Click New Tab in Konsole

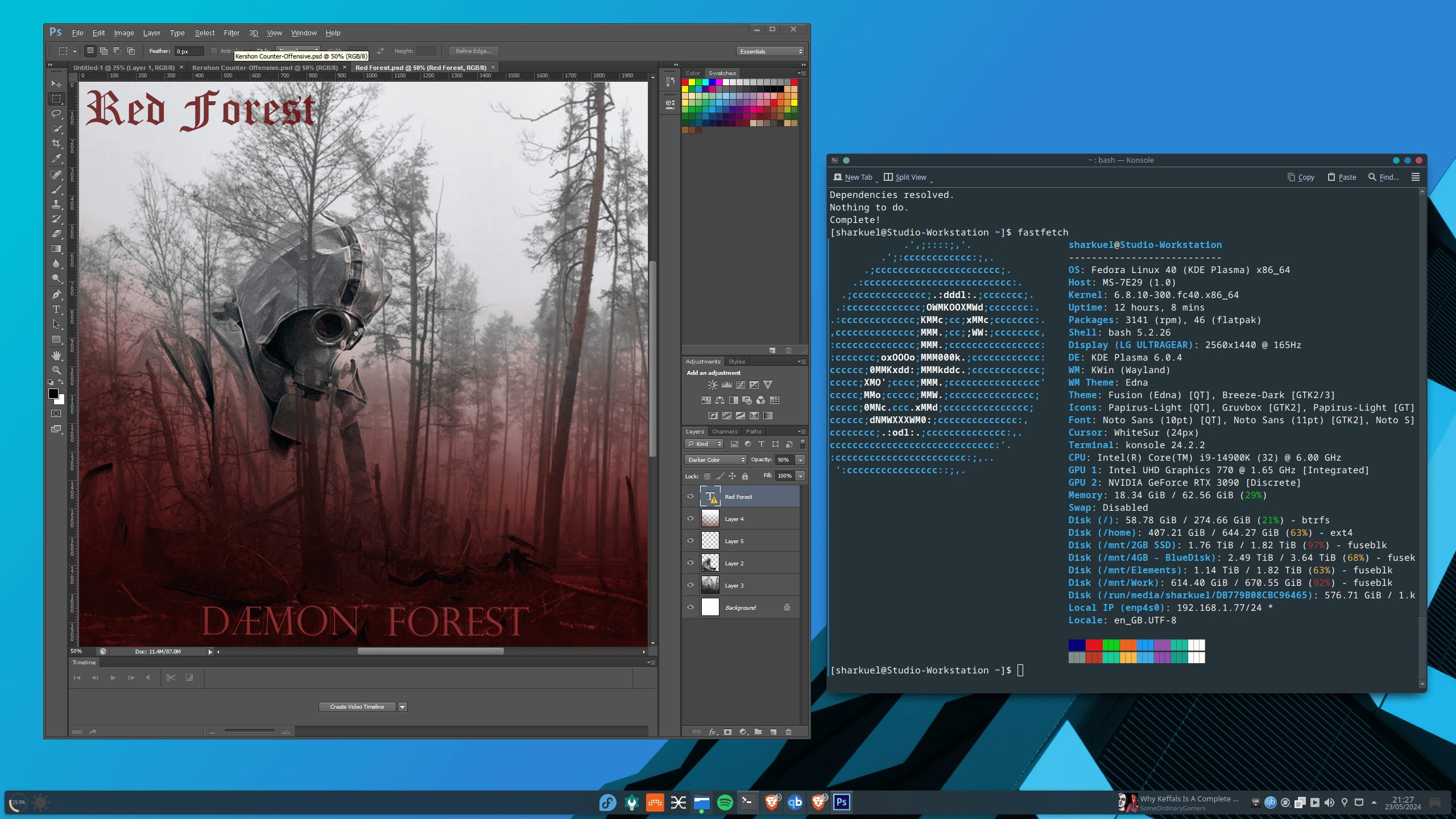tap(853, 177)
